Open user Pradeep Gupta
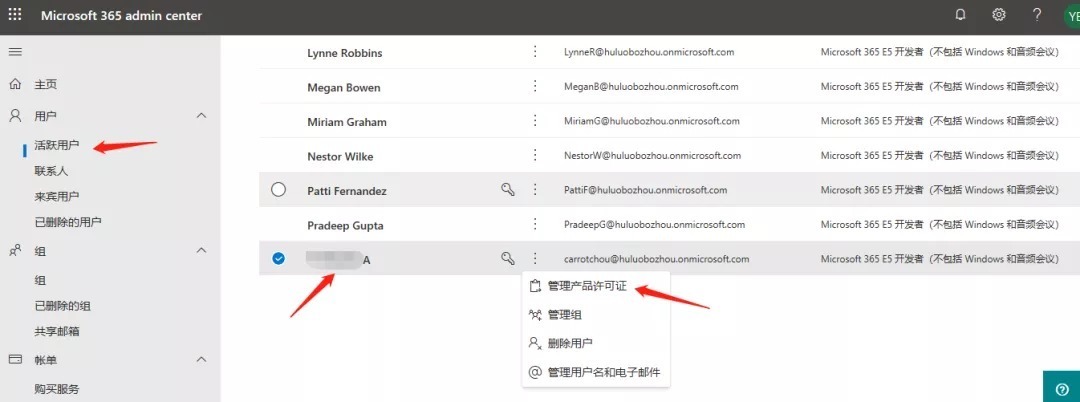This screenshot has width=1080, height=402. pyautogui.click(x=345, y=225)
